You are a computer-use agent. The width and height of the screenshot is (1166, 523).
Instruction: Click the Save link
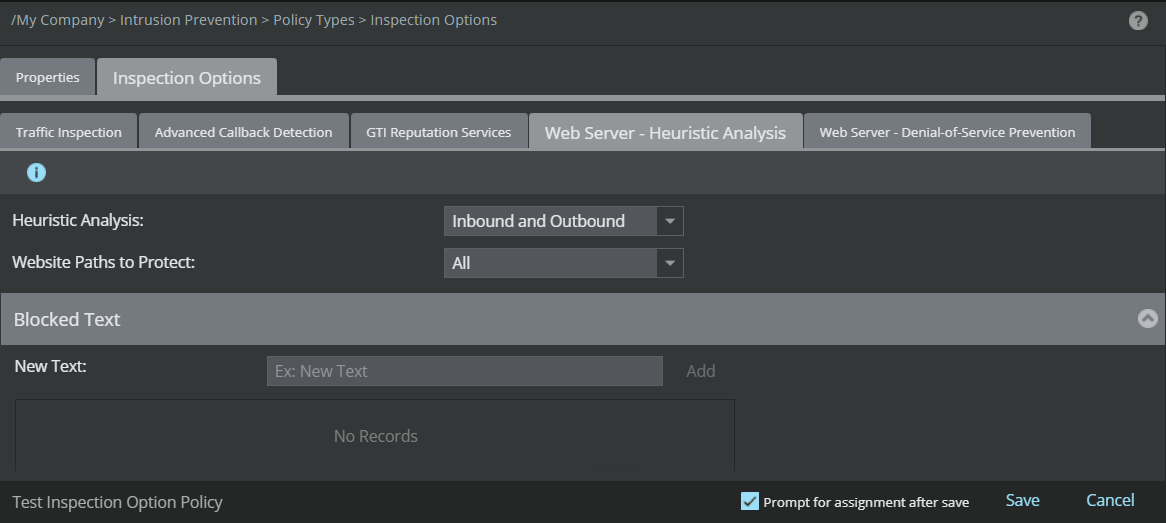1022,500
